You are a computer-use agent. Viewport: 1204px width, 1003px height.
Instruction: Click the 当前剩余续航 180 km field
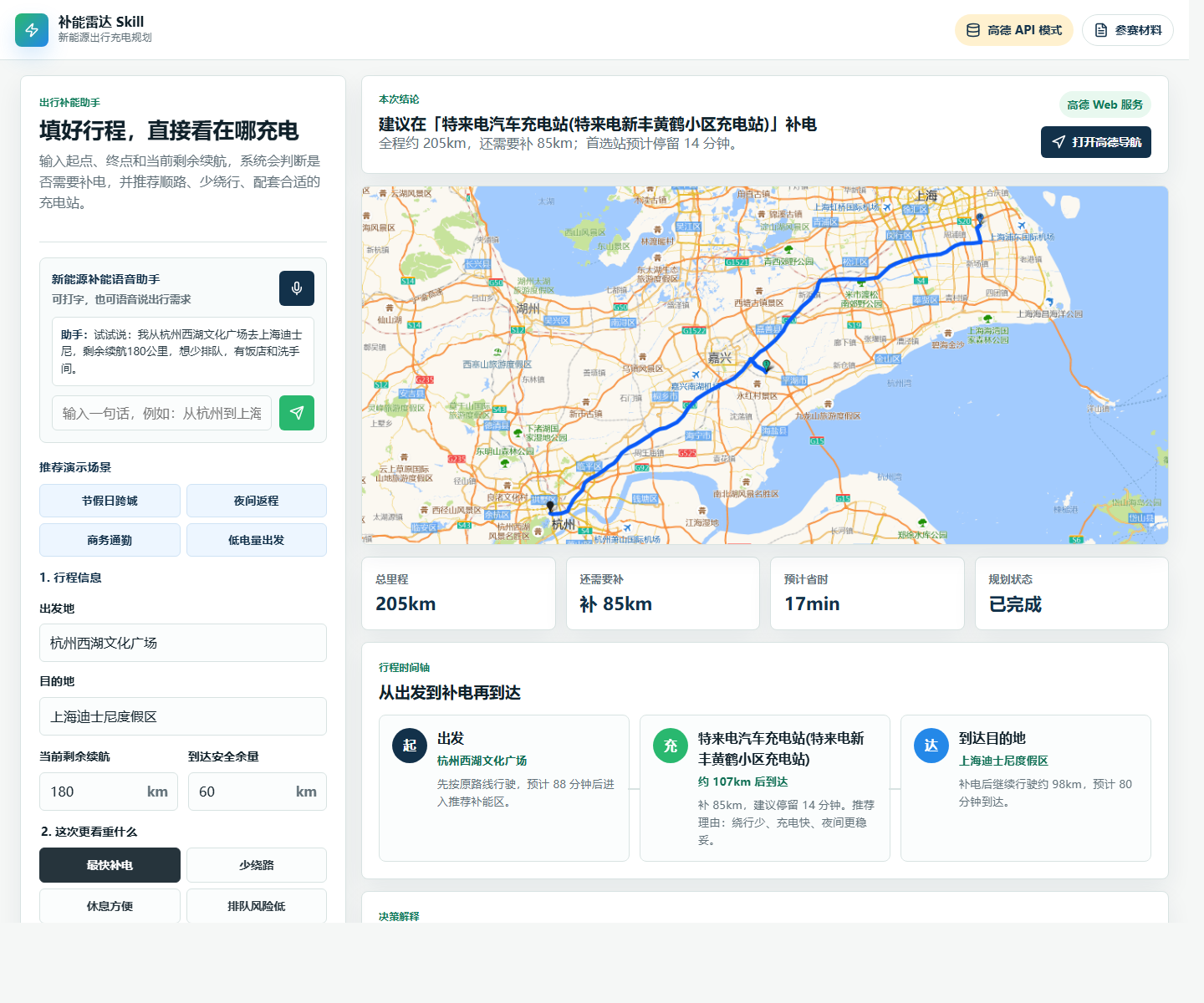coord(109,792)
